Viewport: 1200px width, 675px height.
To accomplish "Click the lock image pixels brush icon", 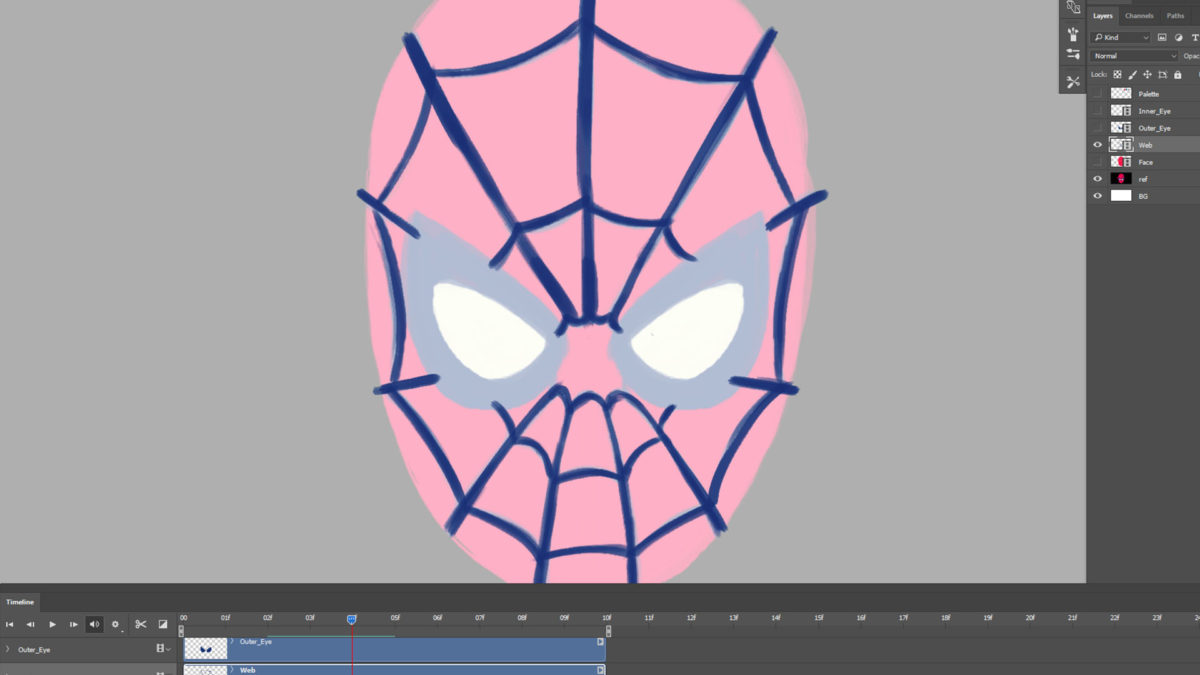I will 1133,75.
